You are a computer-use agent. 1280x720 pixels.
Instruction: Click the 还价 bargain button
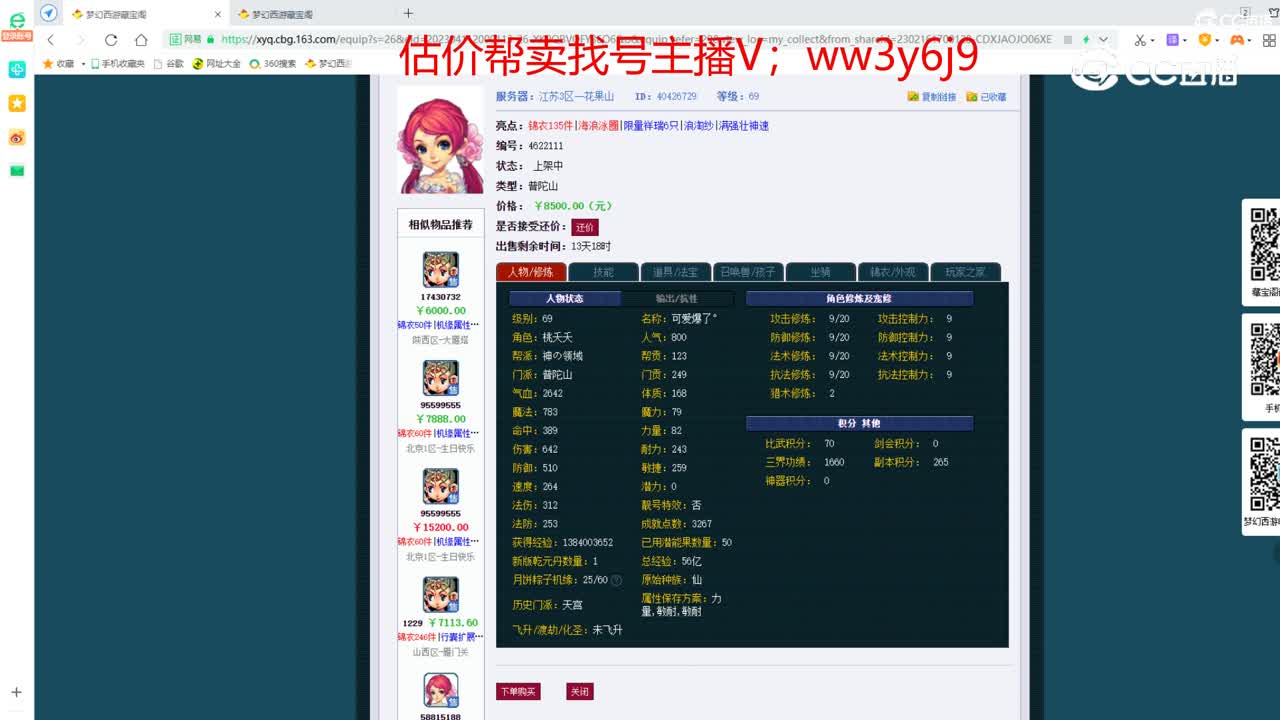[585, 227]
